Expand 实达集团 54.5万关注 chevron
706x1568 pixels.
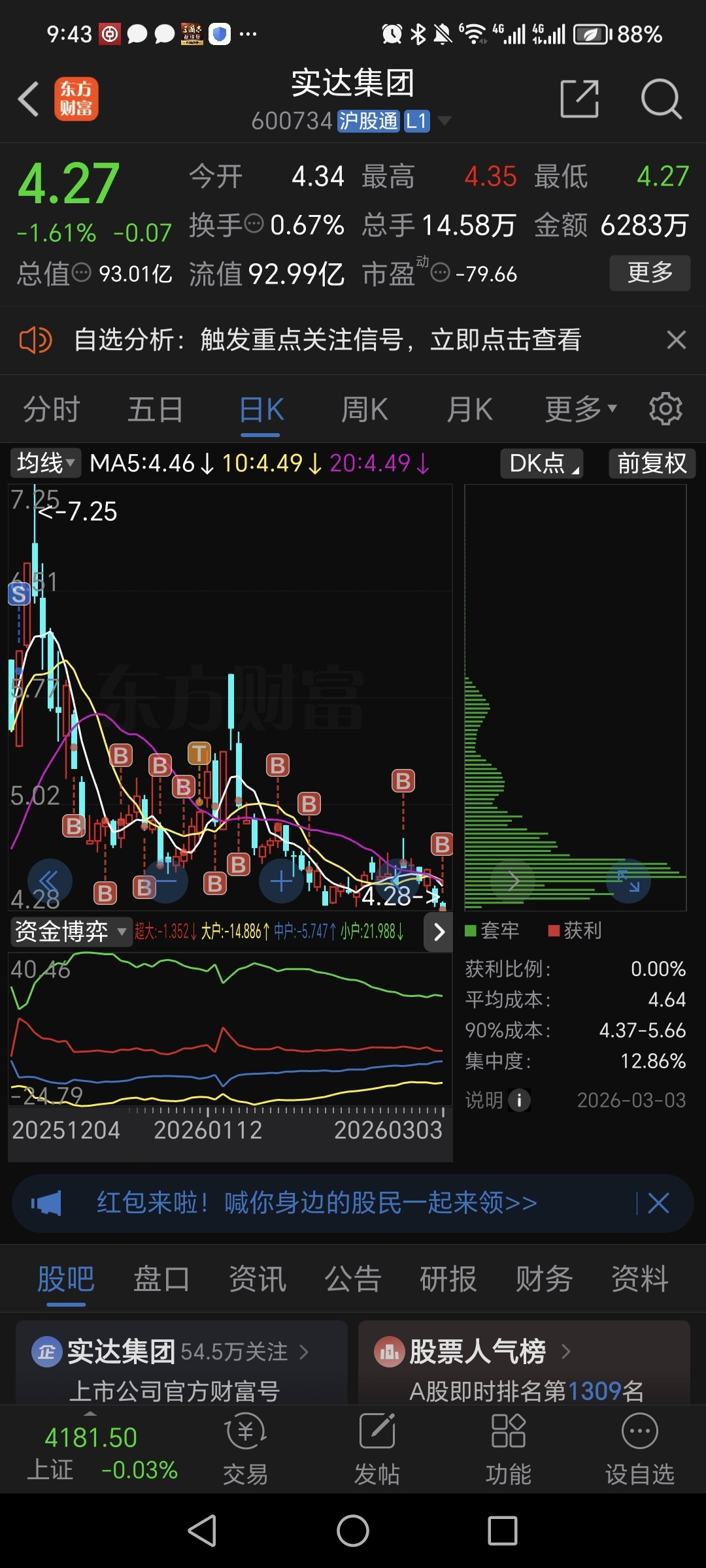point(303,1352)
